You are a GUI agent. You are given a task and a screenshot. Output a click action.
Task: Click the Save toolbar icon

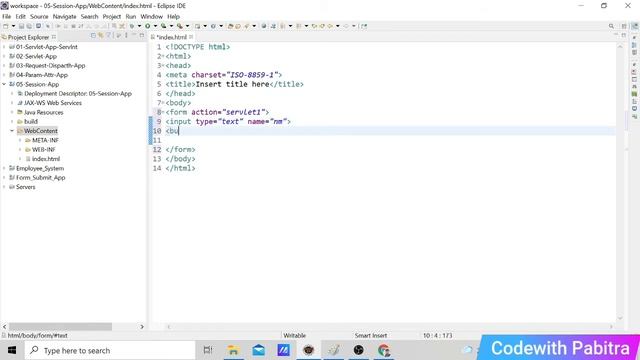22,26
